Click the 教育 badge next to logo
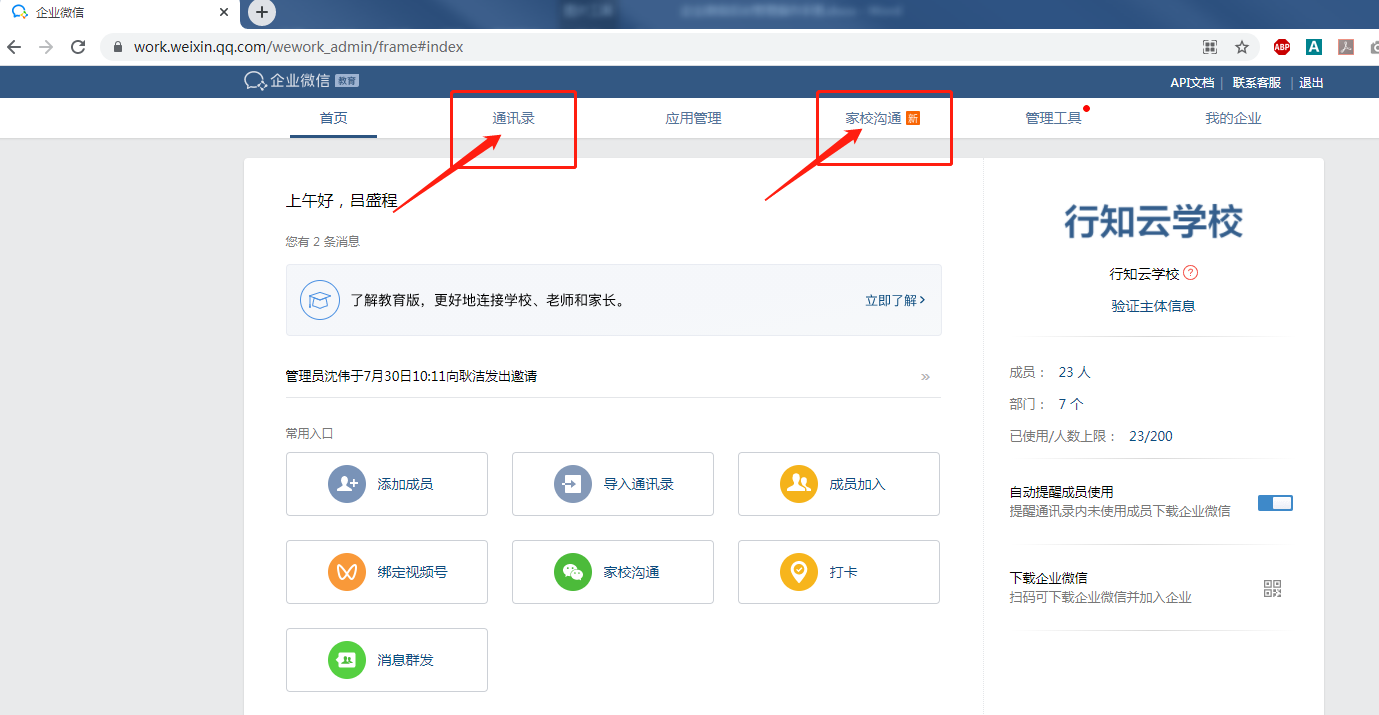The width and height of the screenshot is (1379, 715). (346, 81)
